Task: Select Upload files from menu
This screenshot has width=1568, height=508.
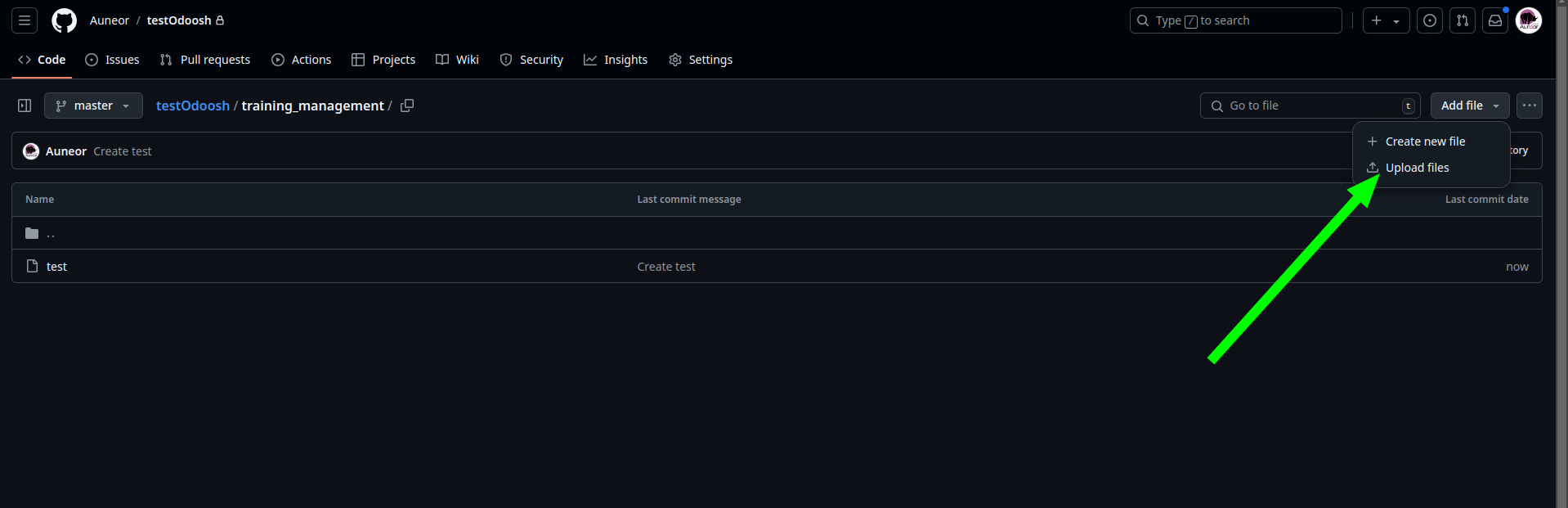Action: [x=1417, y=168]
